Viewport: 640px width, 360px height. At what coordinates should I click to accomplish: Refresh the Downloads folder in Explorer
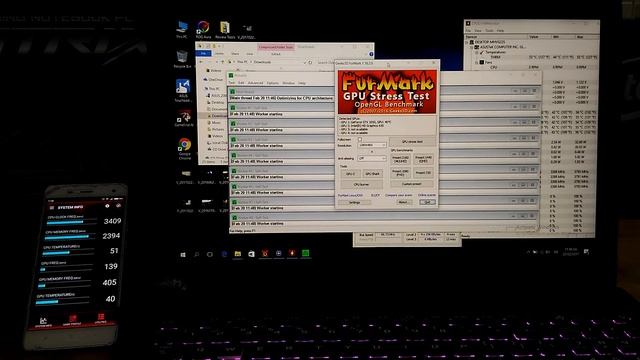(311, 62)
